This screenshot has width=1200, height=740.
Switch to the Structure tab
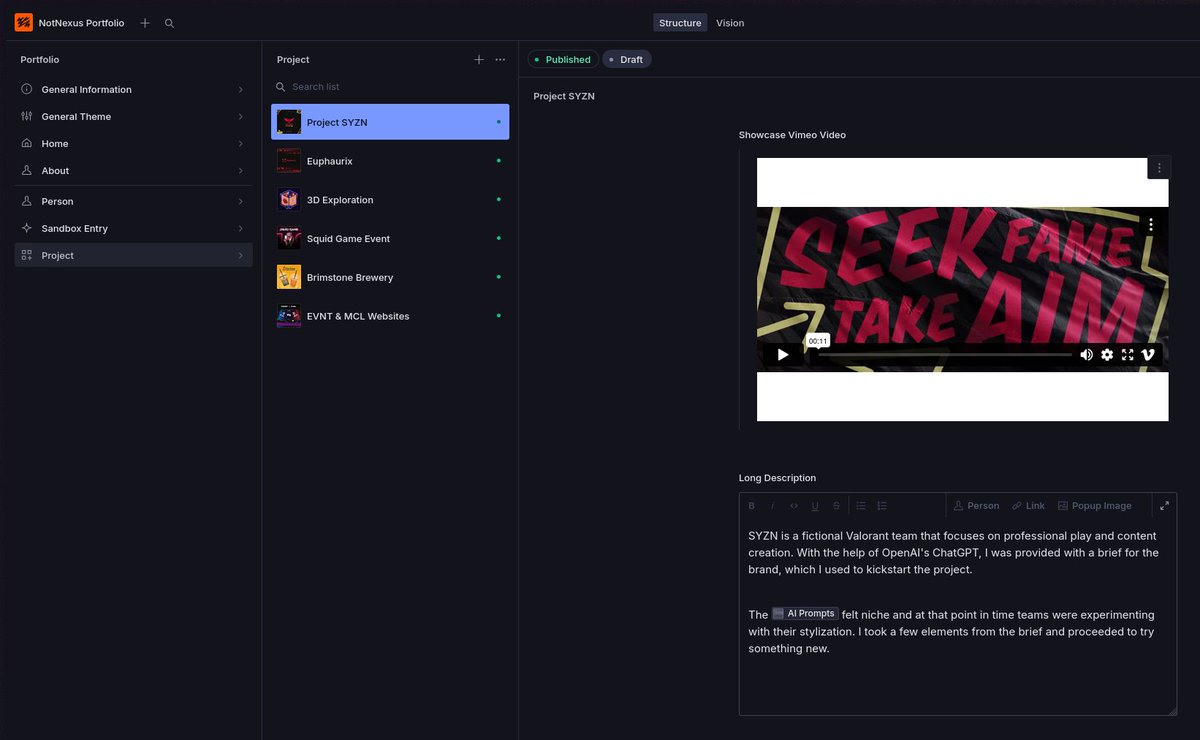point(680,23)
